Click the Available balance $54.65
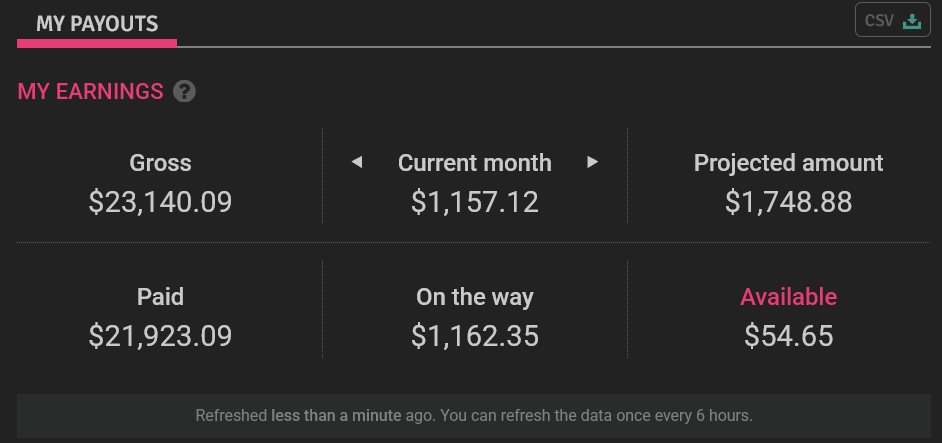 pos(788,335)
